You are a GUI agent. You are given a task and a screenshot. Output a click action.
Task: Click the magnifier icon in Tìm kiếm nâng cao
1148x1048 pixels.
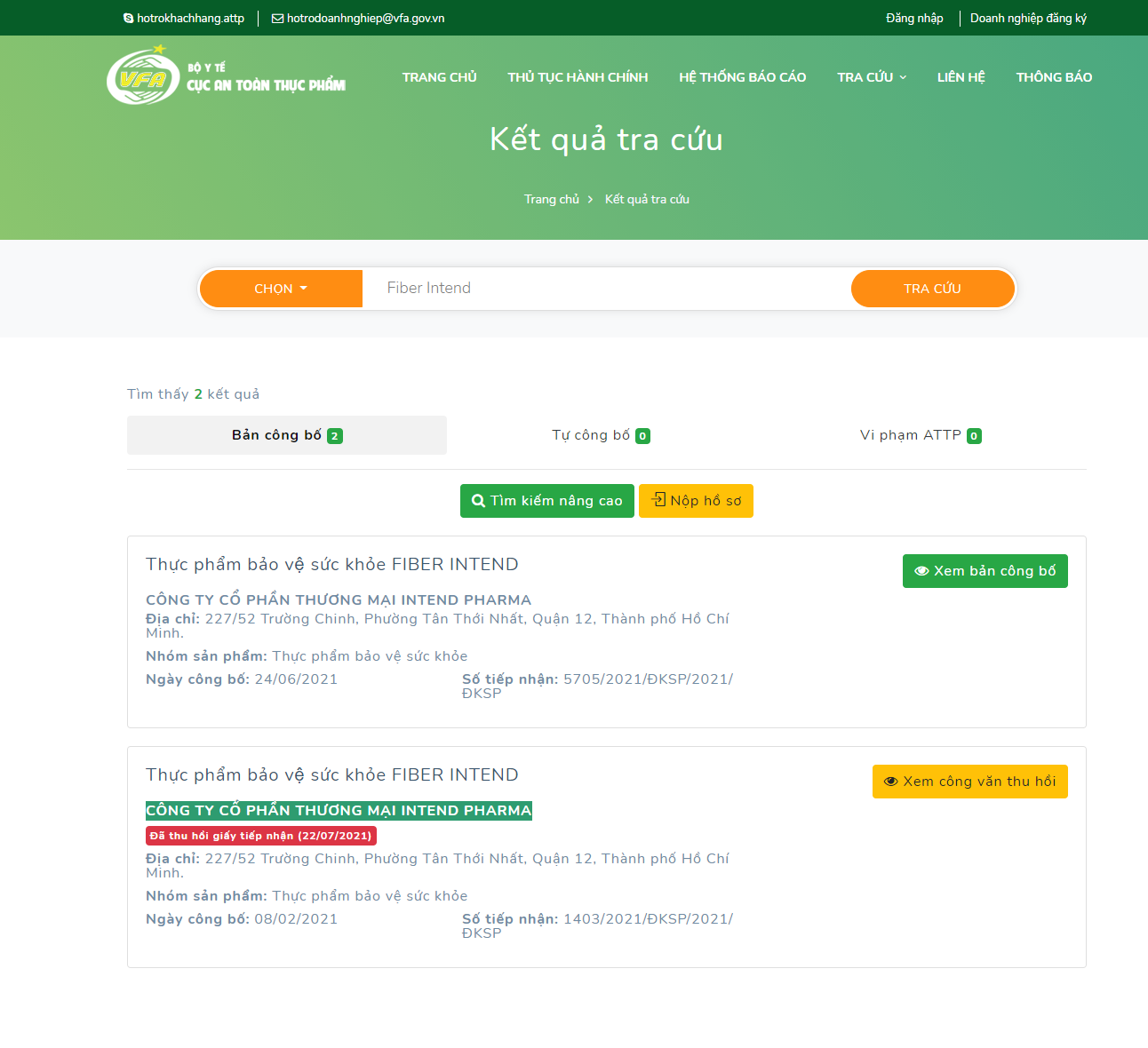pyautogui.click(x=478, y=501)
